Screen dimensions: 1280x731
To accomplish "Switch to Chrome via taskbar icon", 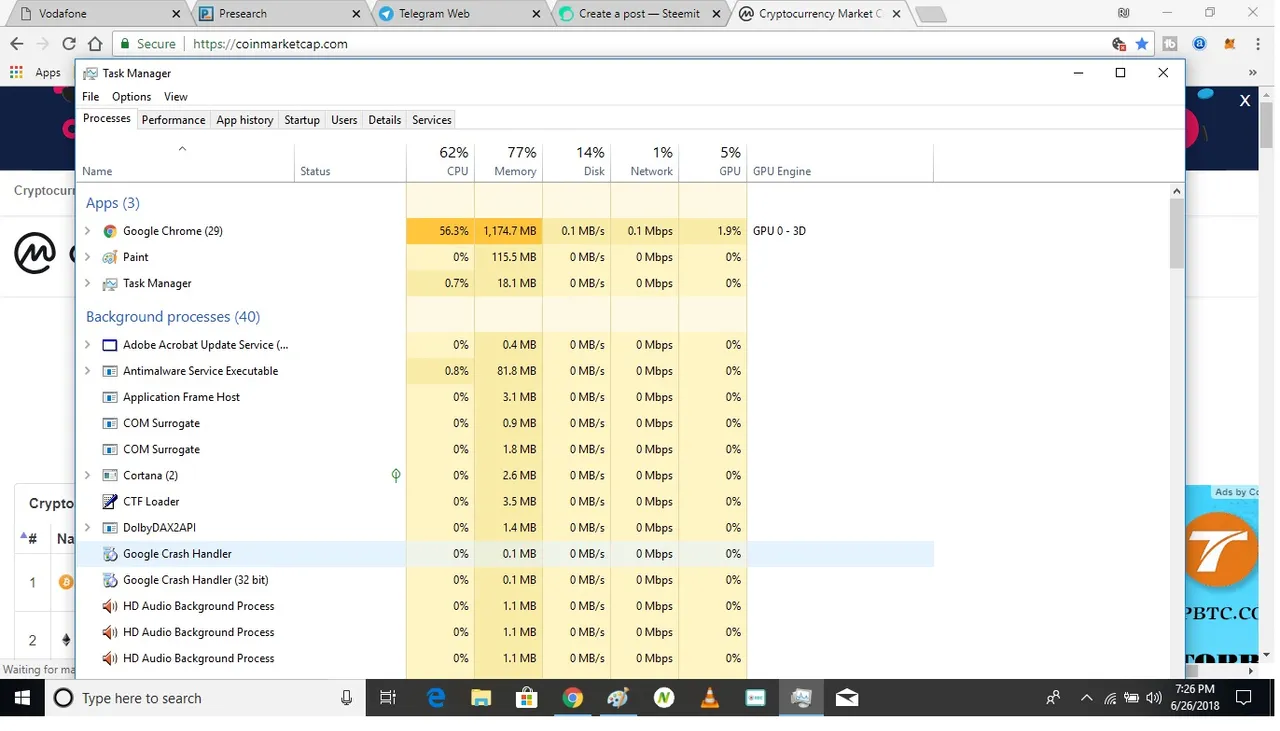I will 573,698.
